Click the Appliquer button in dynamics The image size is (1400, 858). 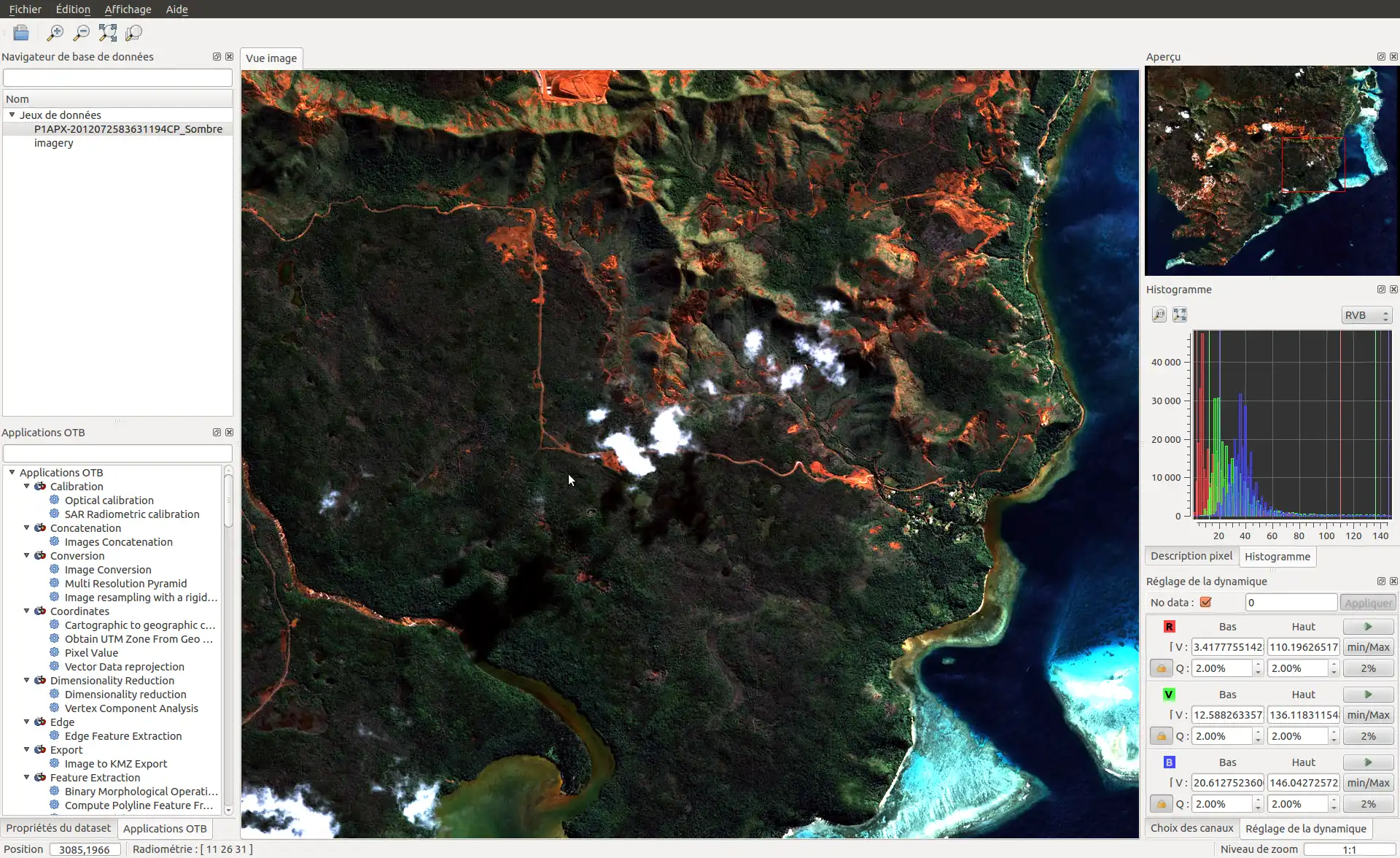[x=1367, y=601]
